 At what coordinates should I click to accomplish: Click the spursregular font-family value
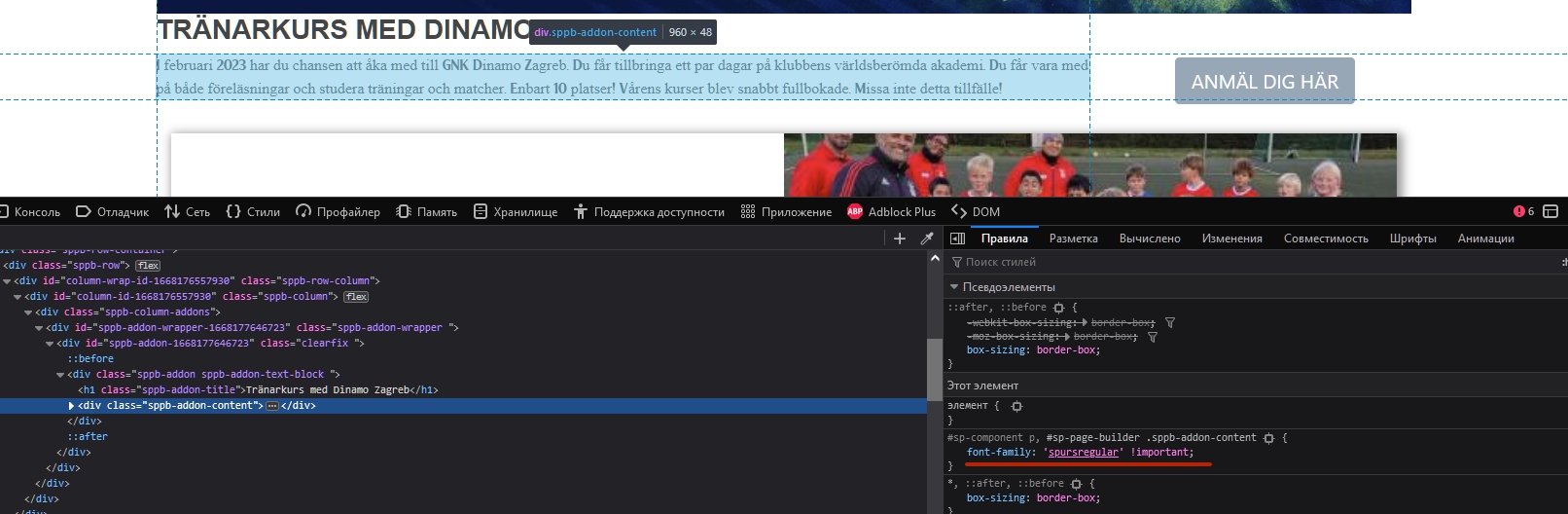point(1083,452)
